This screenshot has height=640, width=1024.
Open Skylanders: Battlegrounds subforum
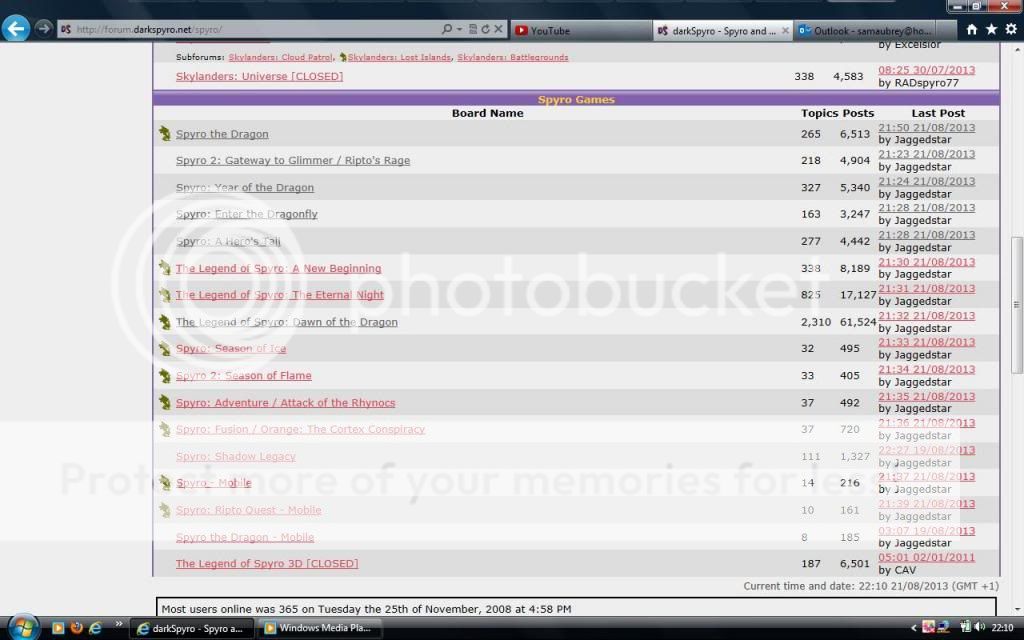[x=513, y=57]
